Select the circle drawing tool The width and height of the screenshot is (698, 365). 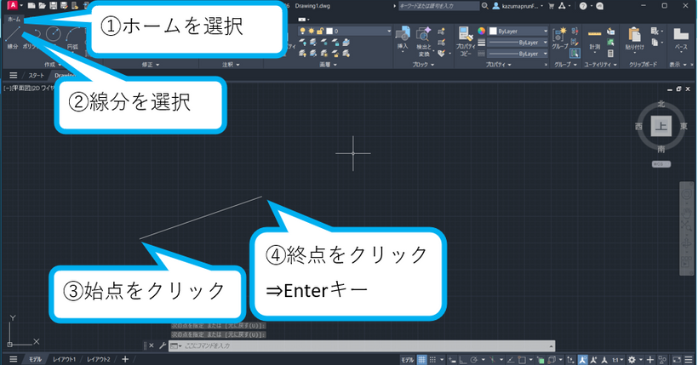[53, 33]
